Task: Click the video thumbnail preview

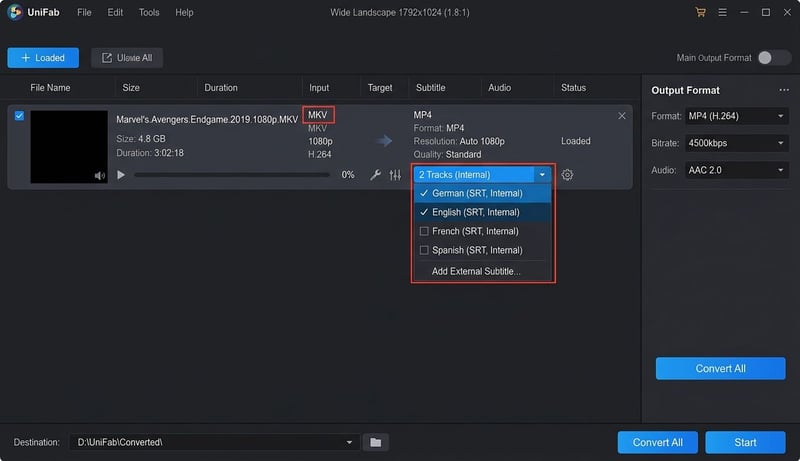Action: [x=69, y=147]
